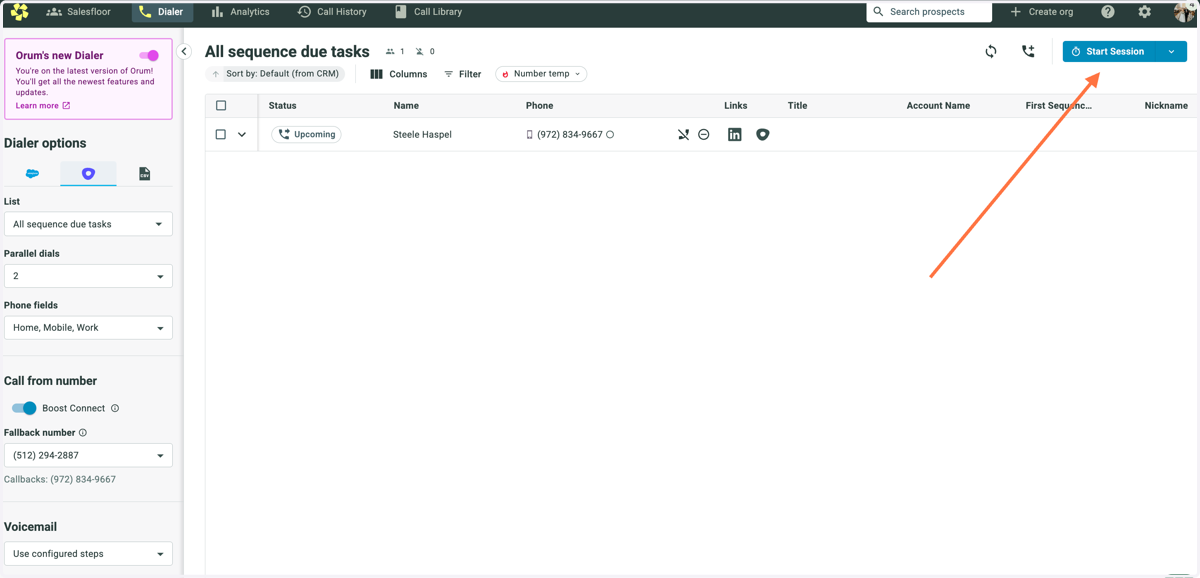Click the name Steele Haspel
The width and height of the screenshot is (1200, 578).
[422, 134]
